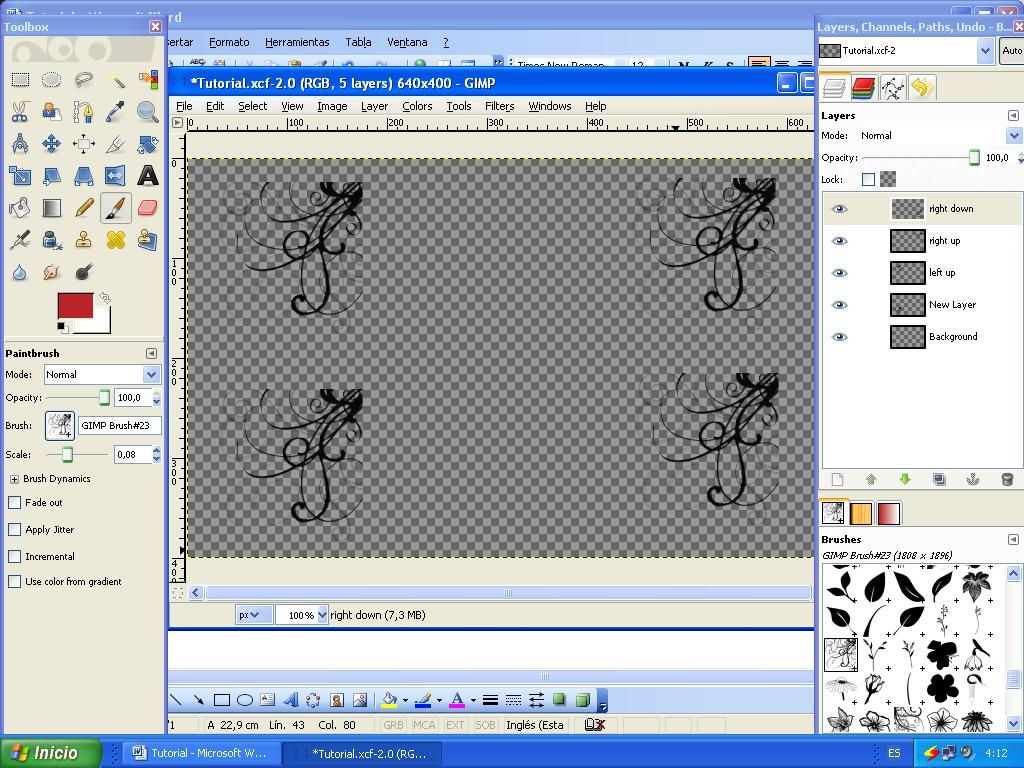Image resolution: width=1024 pixels, height=768 pixels.
Task: Click the red foreground color swatch
Action: pyautogui.click(x=73, y=303)
